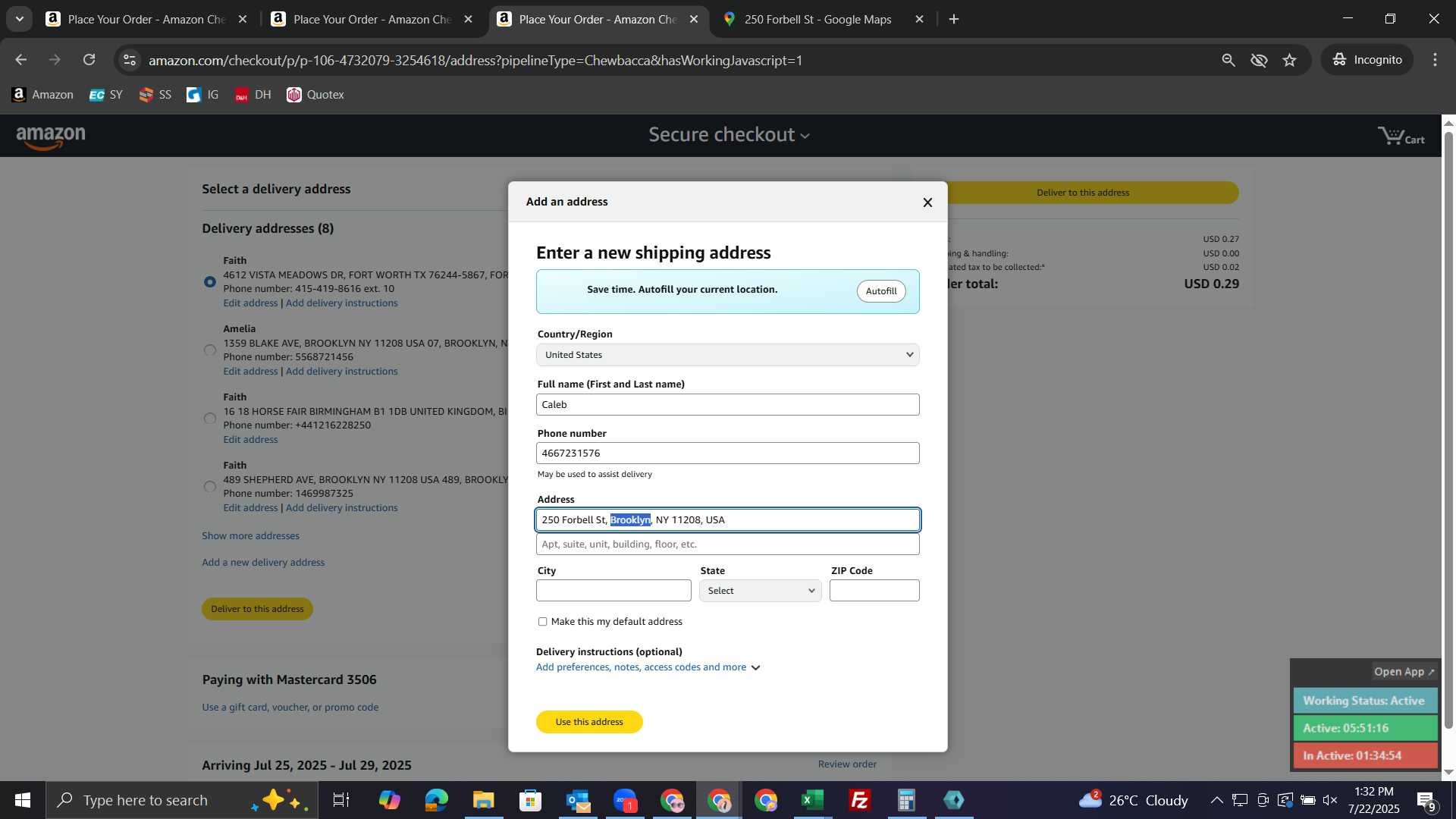The image size is (1456, 819).
Task: Open Excel from taskbar
Action: [x=812, y=800]
